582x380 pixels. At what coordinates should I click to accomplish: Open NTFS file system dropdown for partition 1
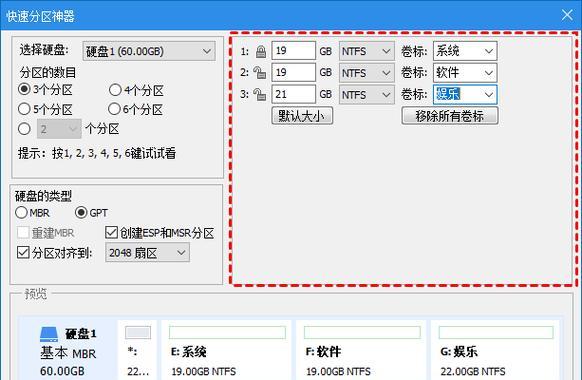click(366, 51)
